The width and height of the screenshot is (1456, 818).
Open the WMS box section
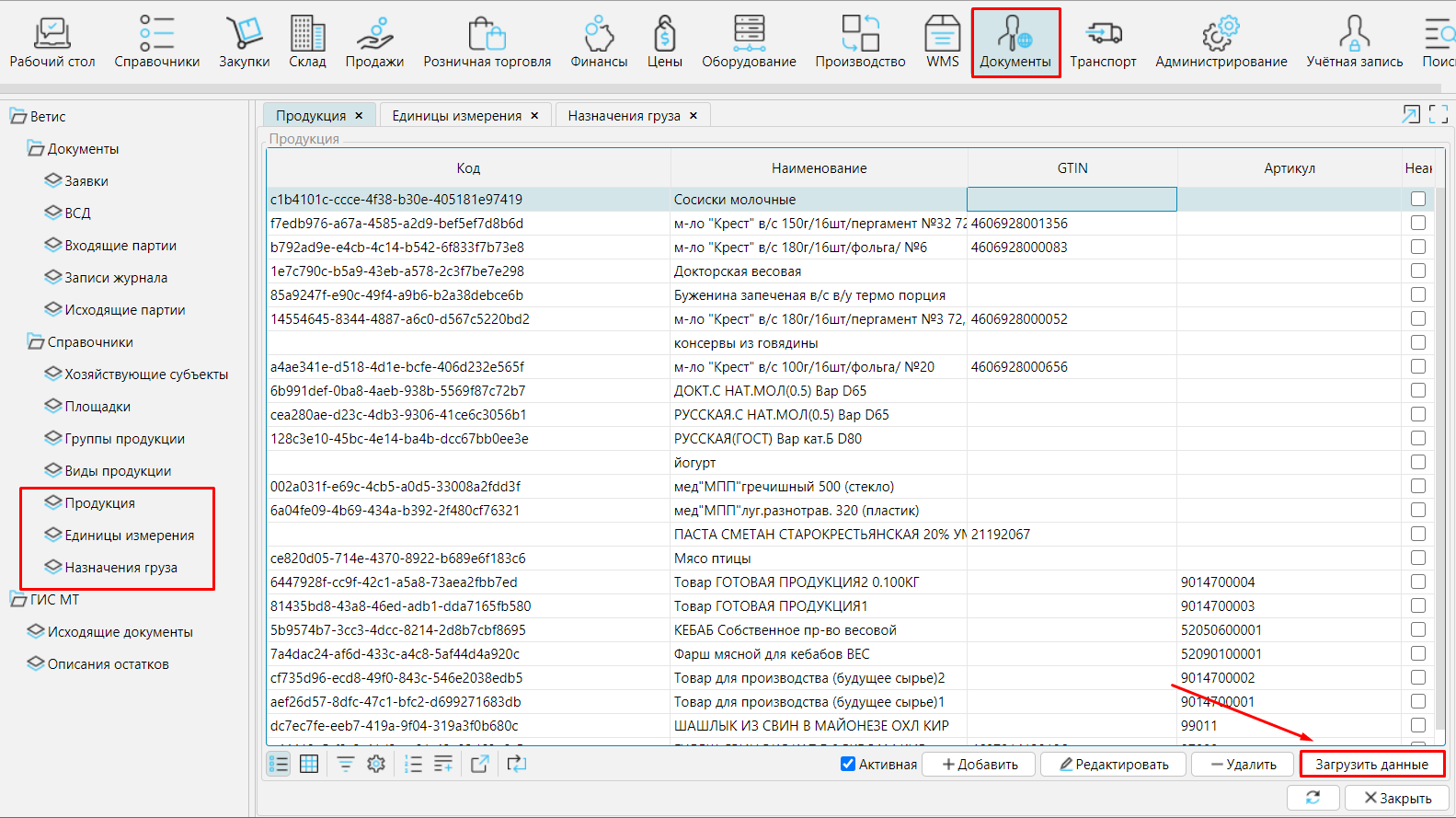point(942,42)
